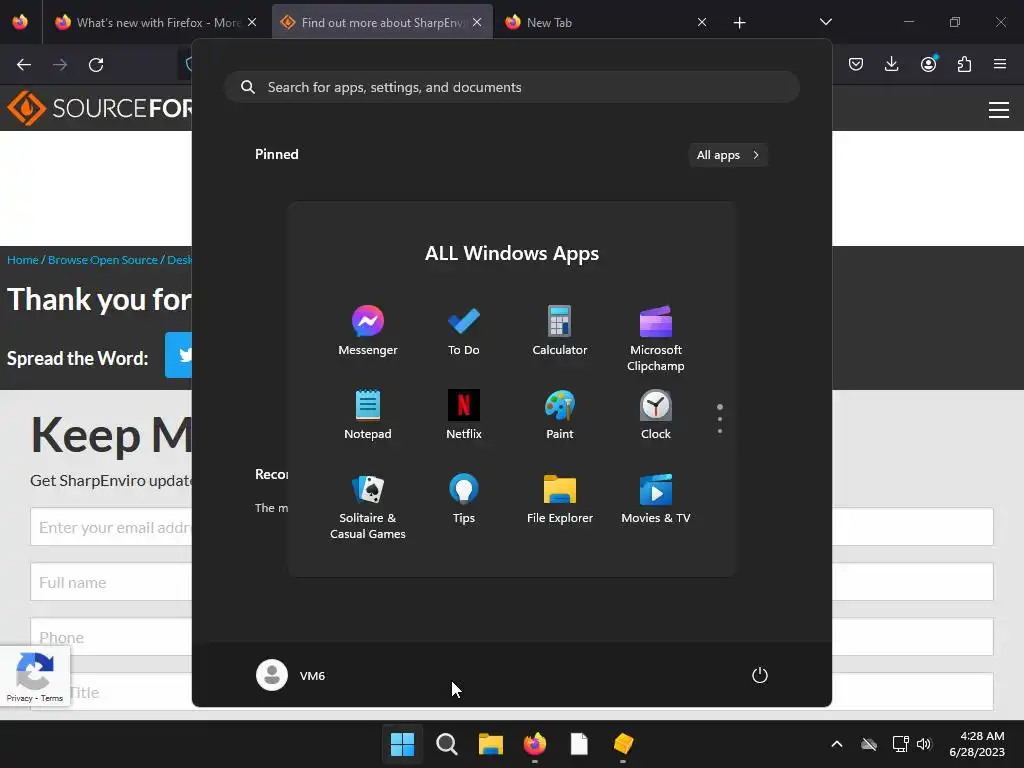Close the SharpEnviro tab
The height and width of the screenshot is (768, 1024).
click(x=477, y=22)
